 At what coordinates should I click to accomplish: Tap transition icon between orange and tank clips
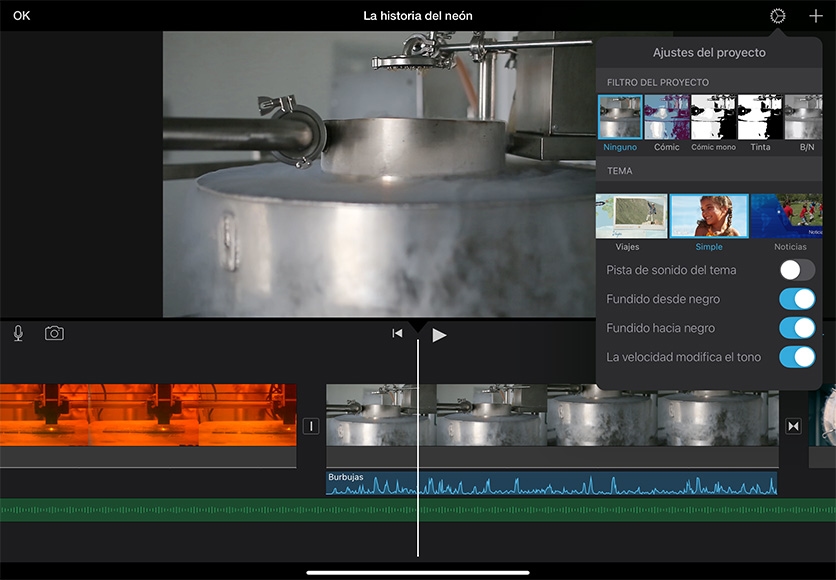pos(311,426)
